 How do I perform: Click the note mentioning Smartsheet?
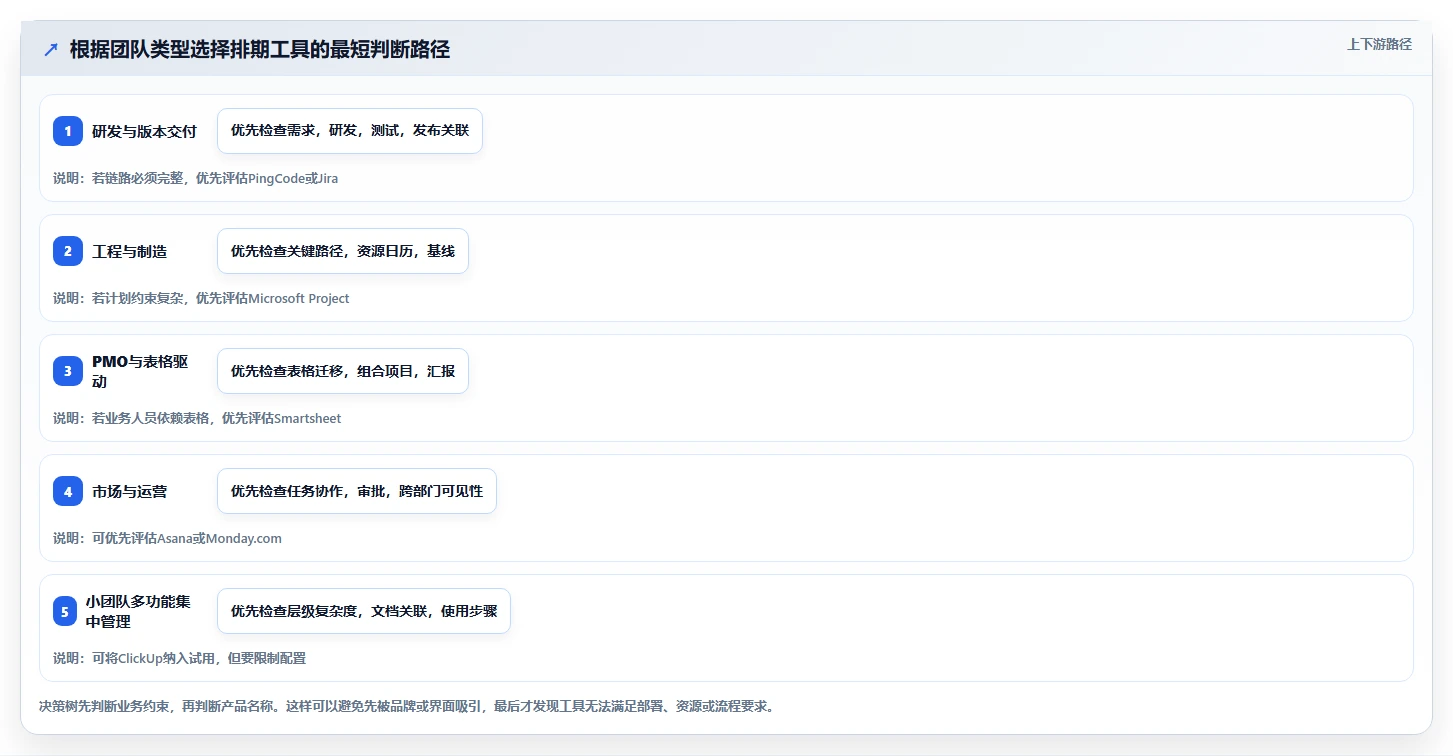click(197, 418)
